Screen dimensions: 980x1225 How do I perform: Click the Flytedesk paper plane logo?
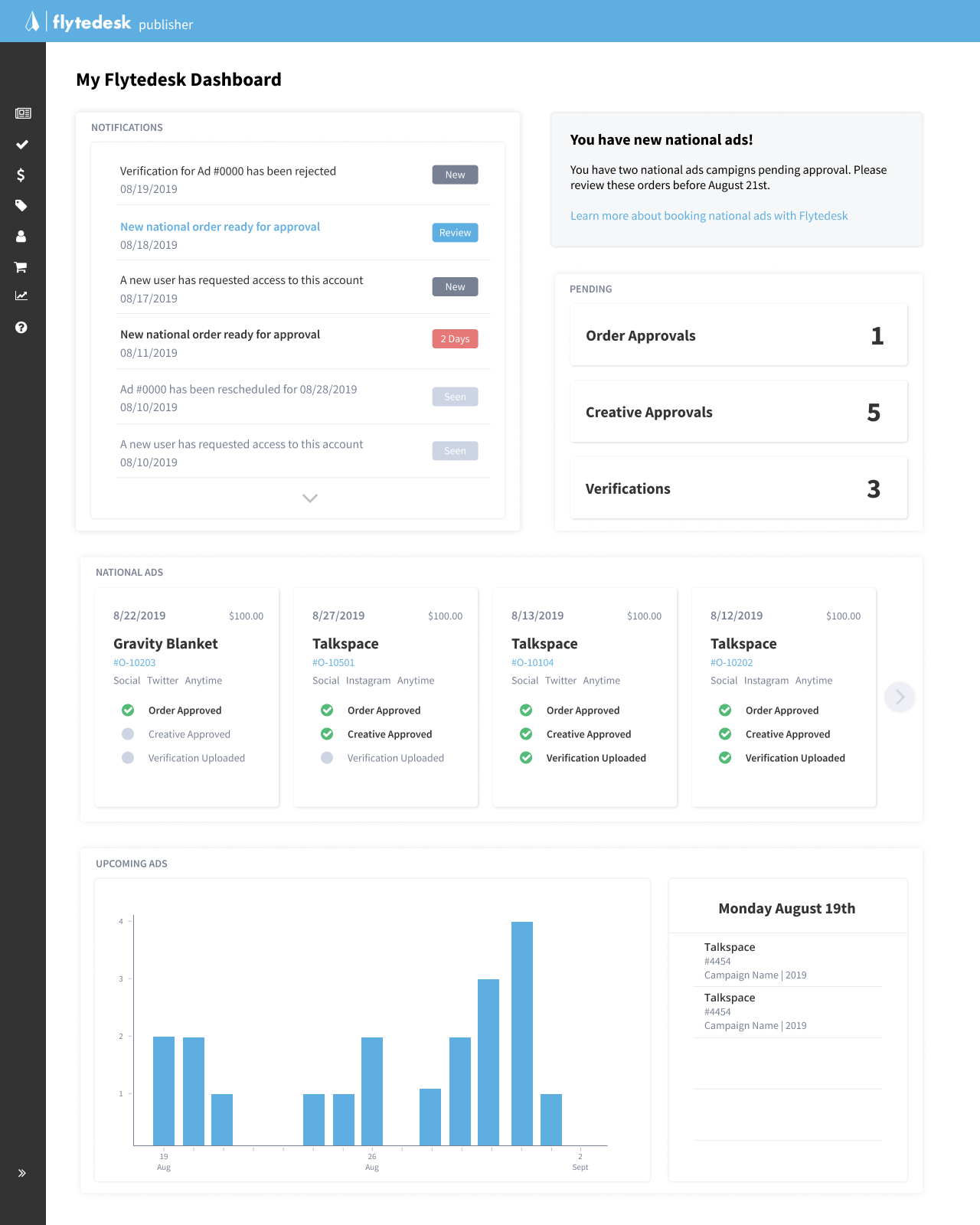(x=32, y=21)
